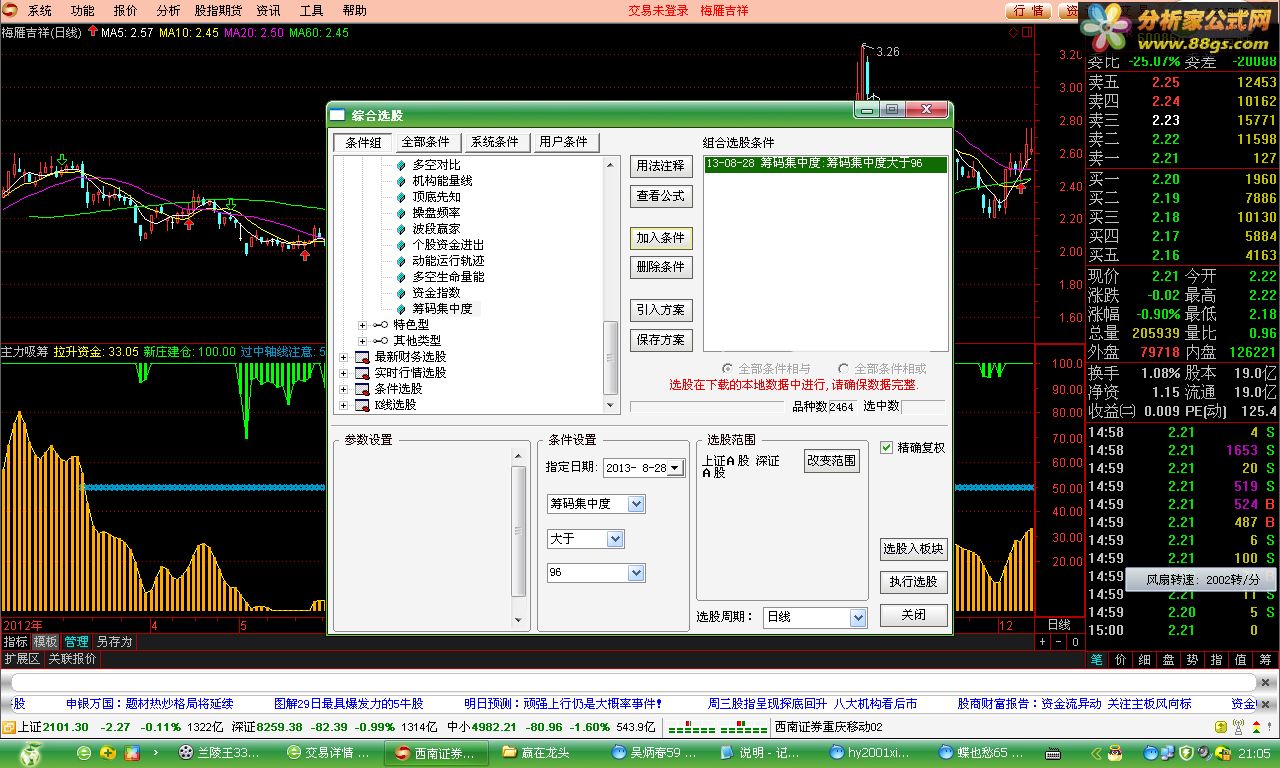1280x768 pixels.
Task: Click 加入条件 button
Action: point(661,238)
